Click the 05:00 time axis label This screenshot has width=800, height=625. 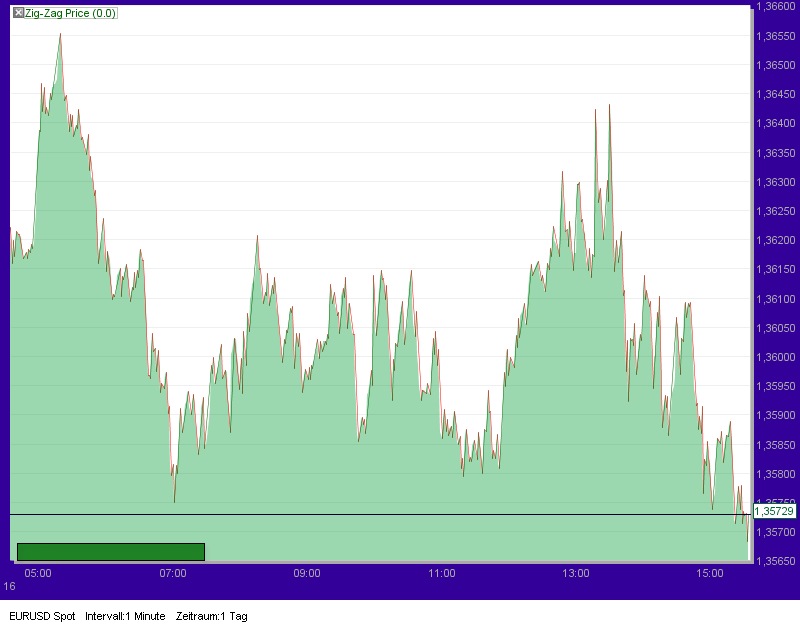39,573
